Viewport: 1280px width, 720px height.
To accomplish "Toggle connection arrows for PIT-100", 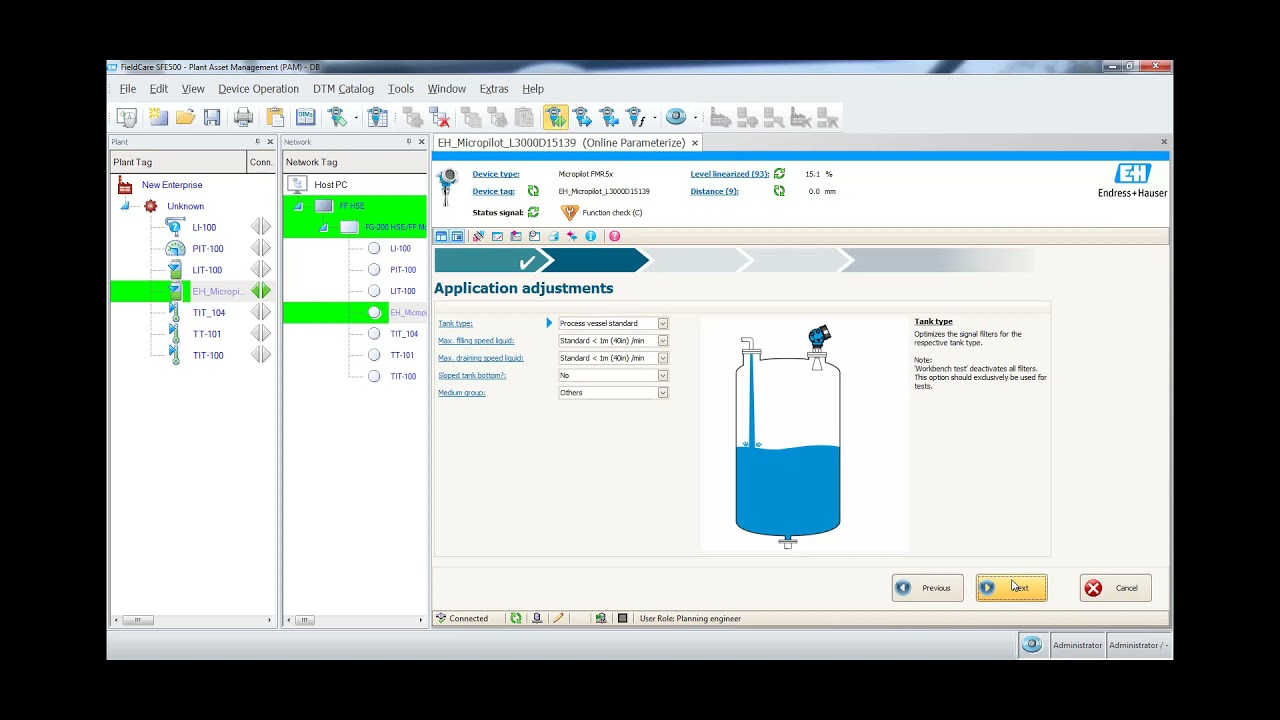I will tap(261, 248).
